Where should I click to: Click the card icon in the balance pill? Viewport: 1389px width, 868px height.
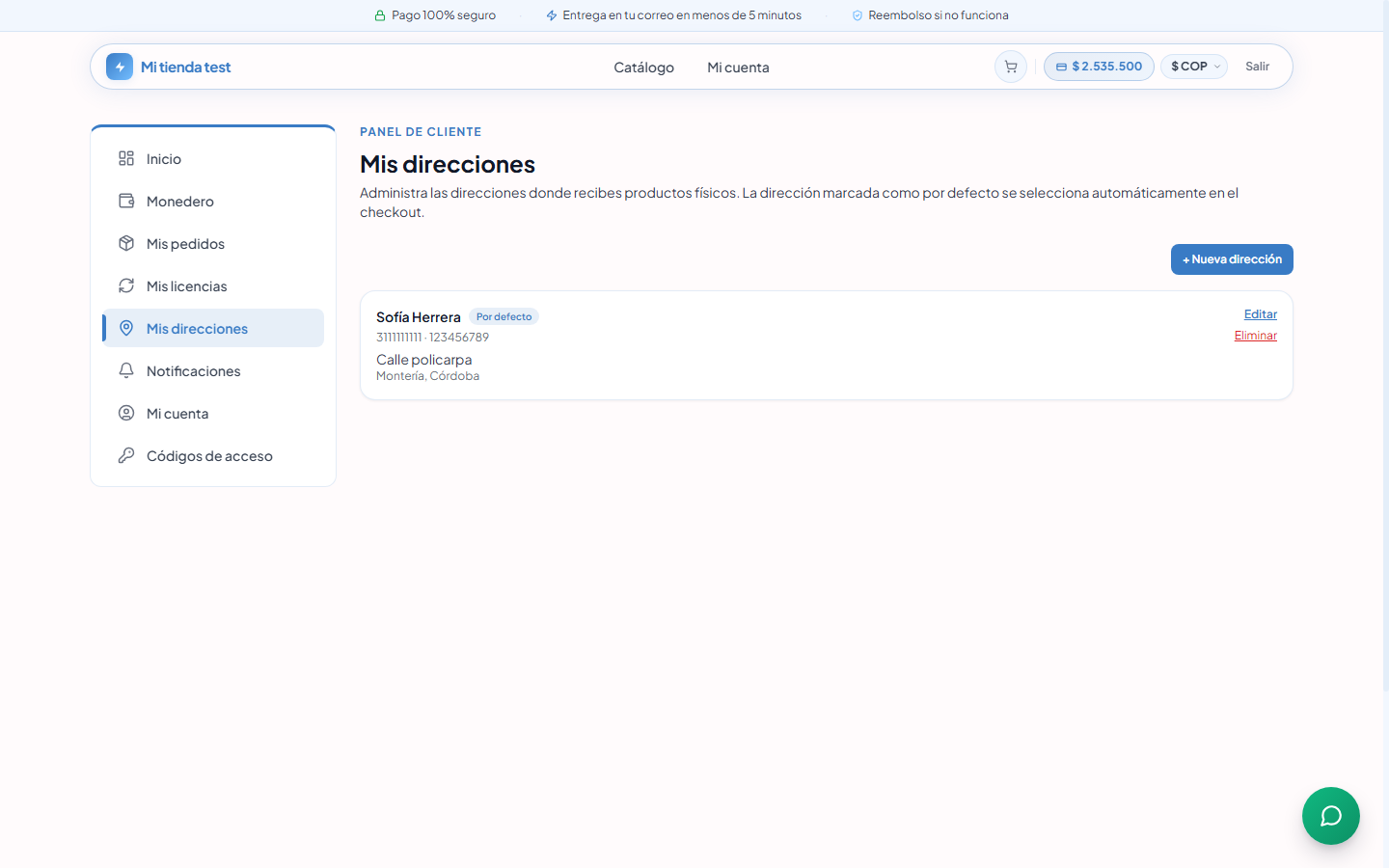coord(1061,67)
